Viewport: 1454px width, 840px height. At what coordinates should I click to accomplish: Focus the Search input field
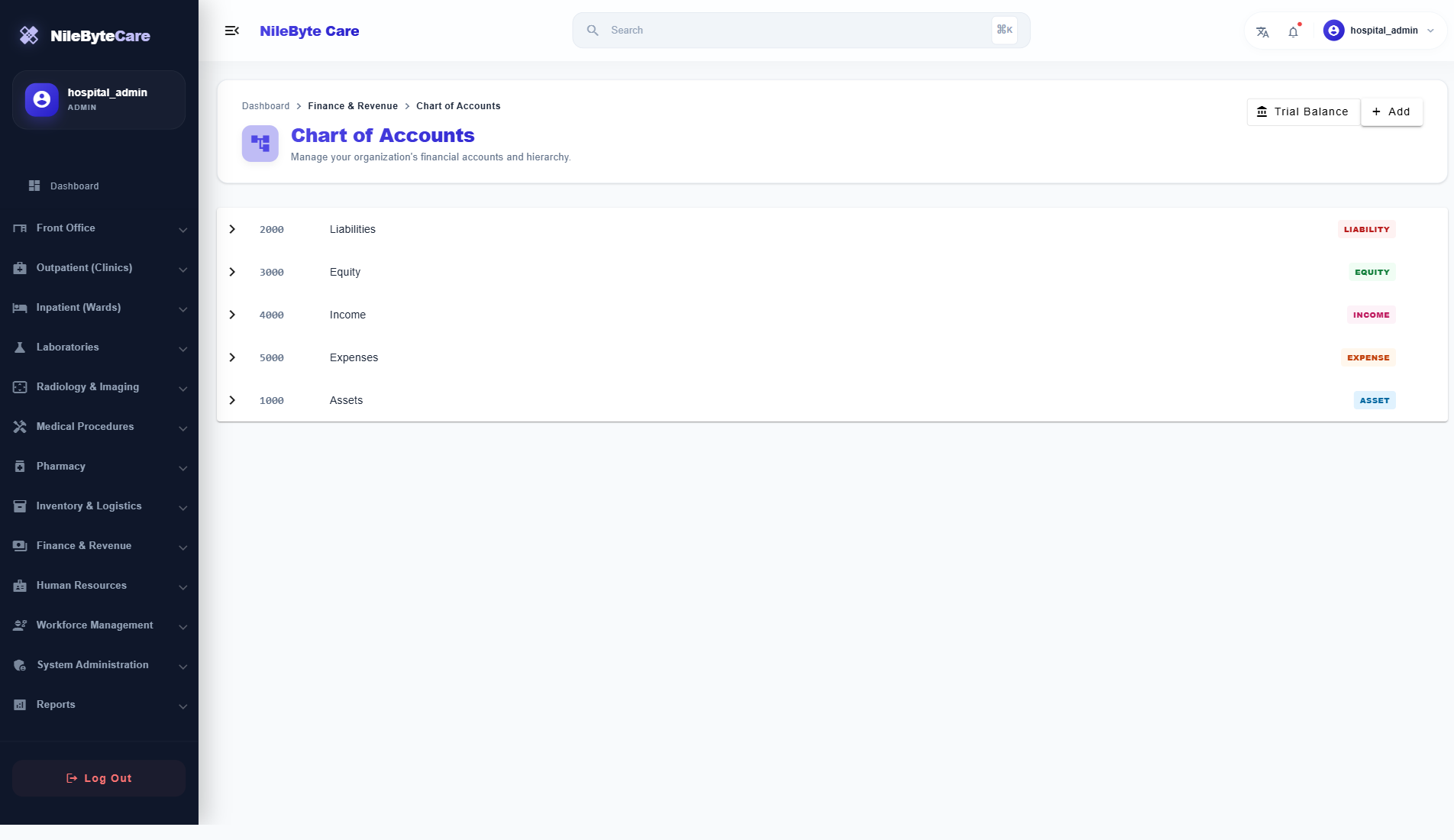coord(800,31)
